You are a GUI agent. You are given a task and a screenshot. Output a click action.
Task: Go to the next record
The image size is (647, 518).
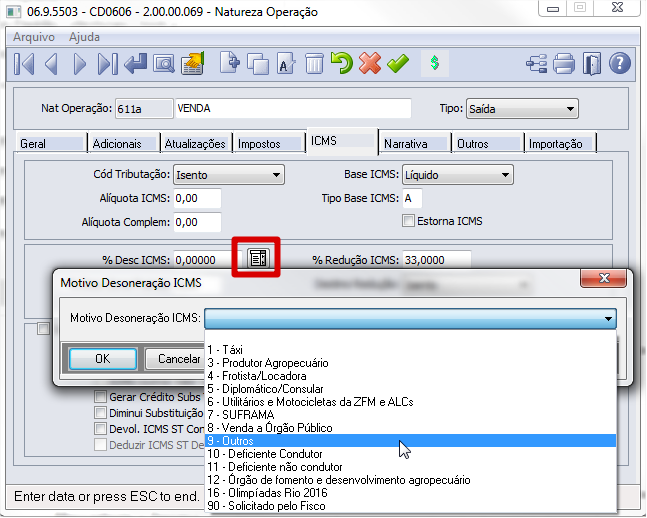pos(79,64)
